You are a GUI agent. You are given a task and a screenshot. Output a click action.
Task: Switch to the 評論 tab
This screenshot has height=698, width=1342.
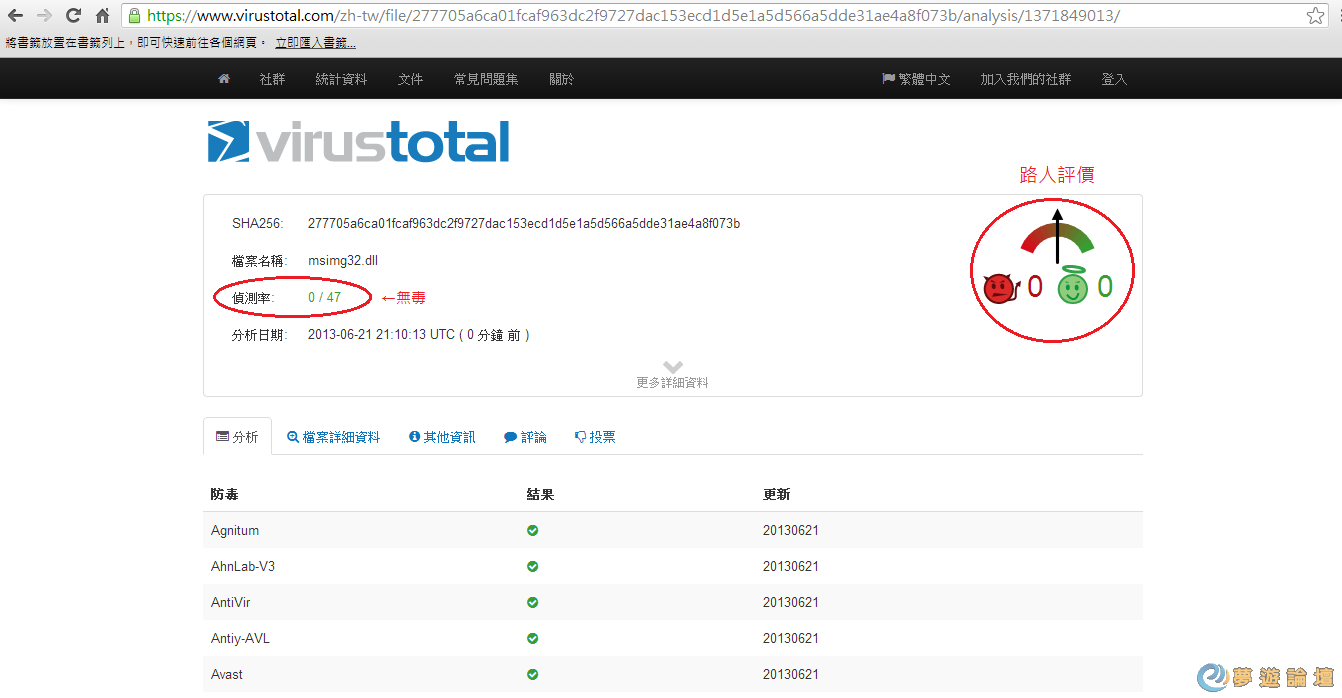525,437
